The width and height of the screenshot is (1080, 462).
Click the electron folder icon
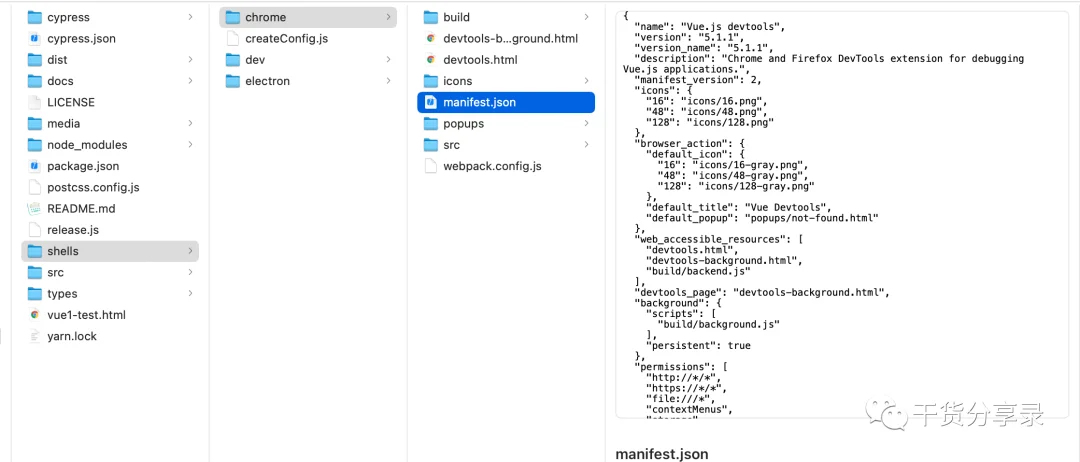pos(233,81)
